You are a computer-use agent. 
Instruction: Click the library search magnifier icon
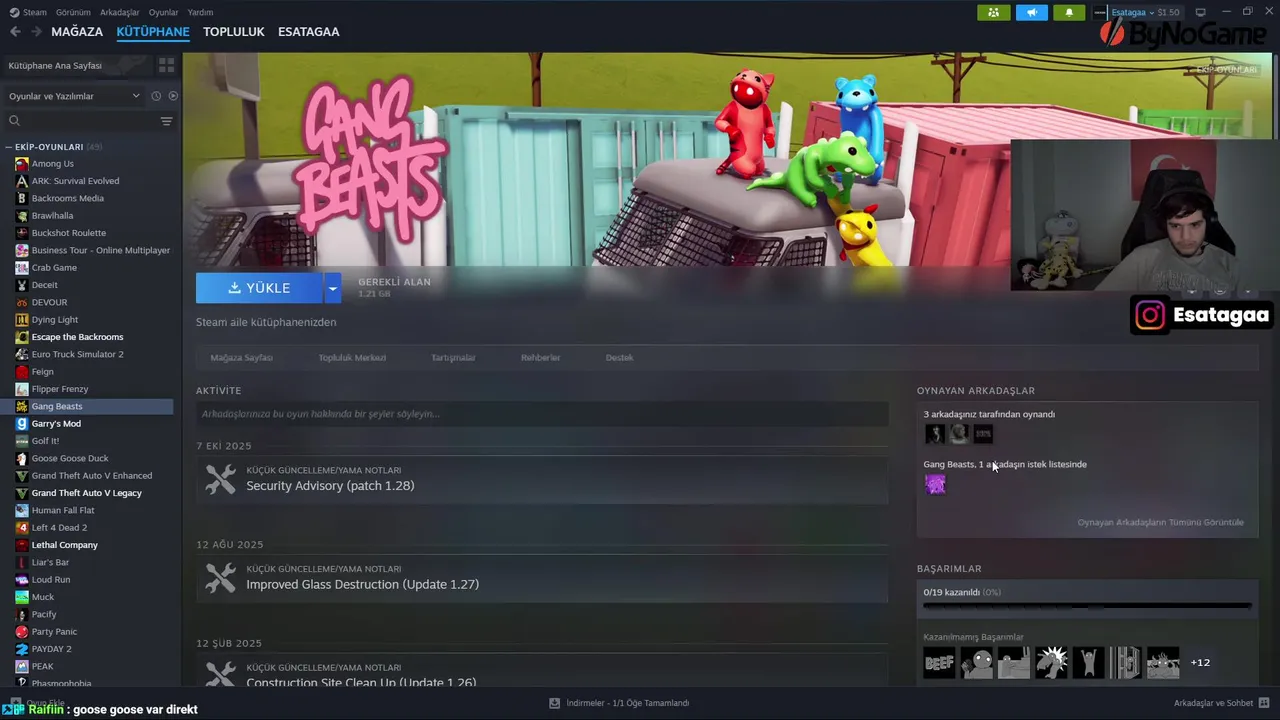coord(14,121)
